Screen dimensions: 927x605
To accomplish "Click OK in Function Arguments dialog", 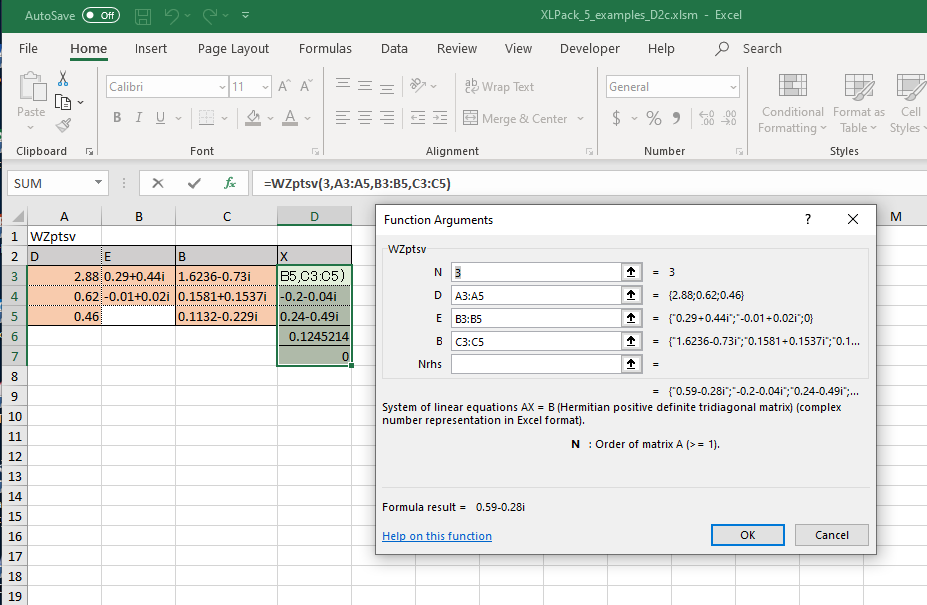I will click(x=747, y=535).
